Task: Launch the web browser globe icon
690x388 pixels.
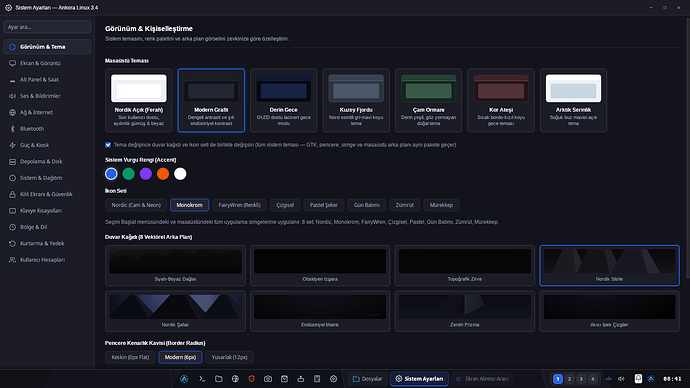Action: coord(235,379)
